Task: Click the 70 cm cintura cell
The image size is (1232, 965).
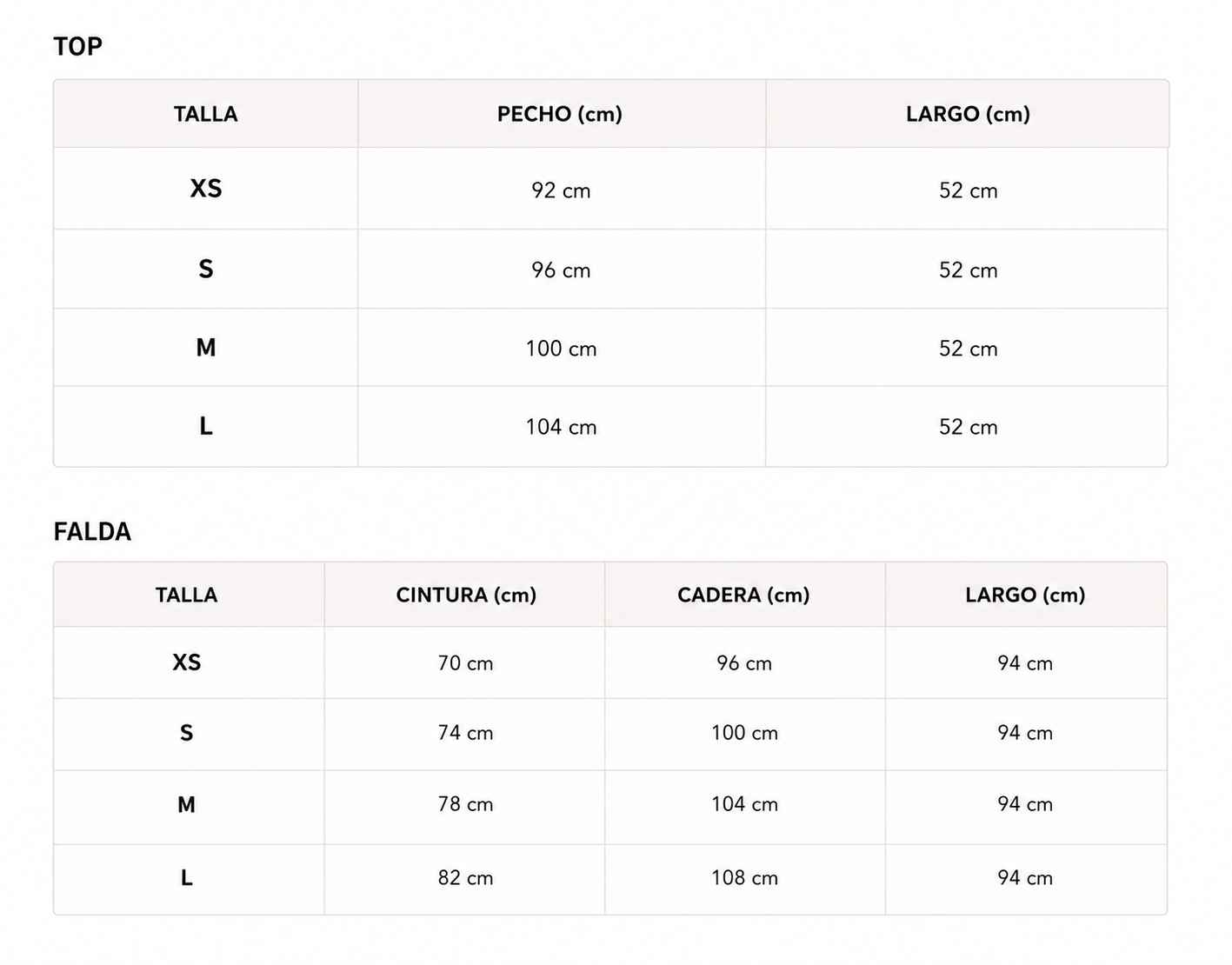Action: (465, 663)
